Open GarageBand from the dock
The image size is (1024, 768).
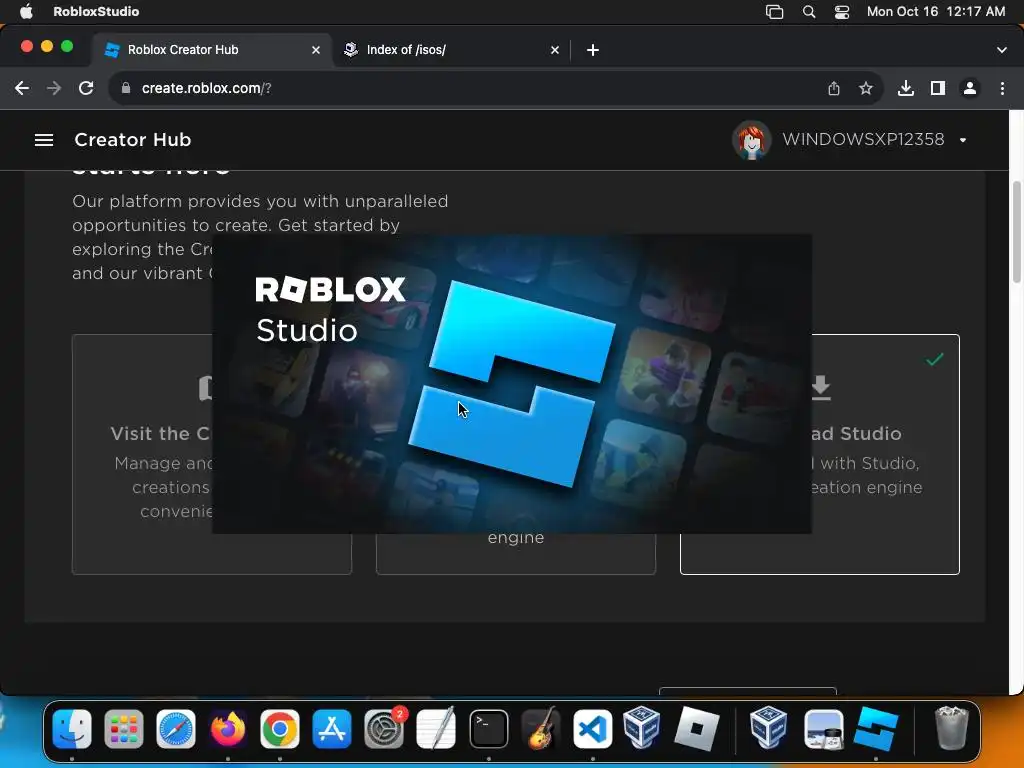[x=541, y=728]
